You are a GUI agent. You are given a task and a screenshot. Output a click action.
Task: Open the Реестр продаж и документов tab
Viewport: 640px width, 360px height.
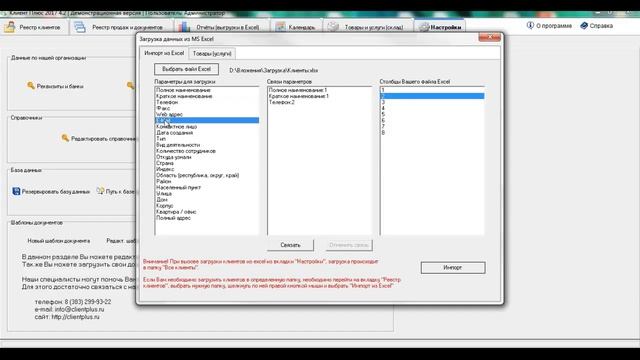pyautogui.click(x=122, y=27)
